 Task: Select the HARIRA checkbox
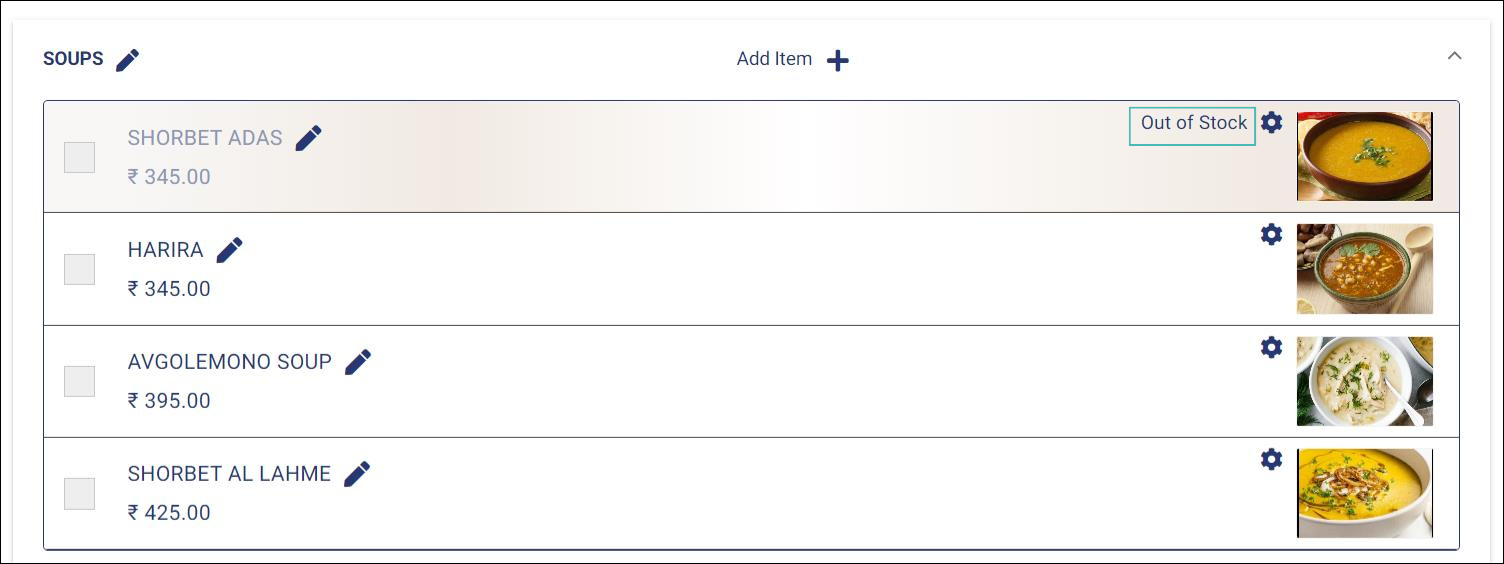(80, 269)
